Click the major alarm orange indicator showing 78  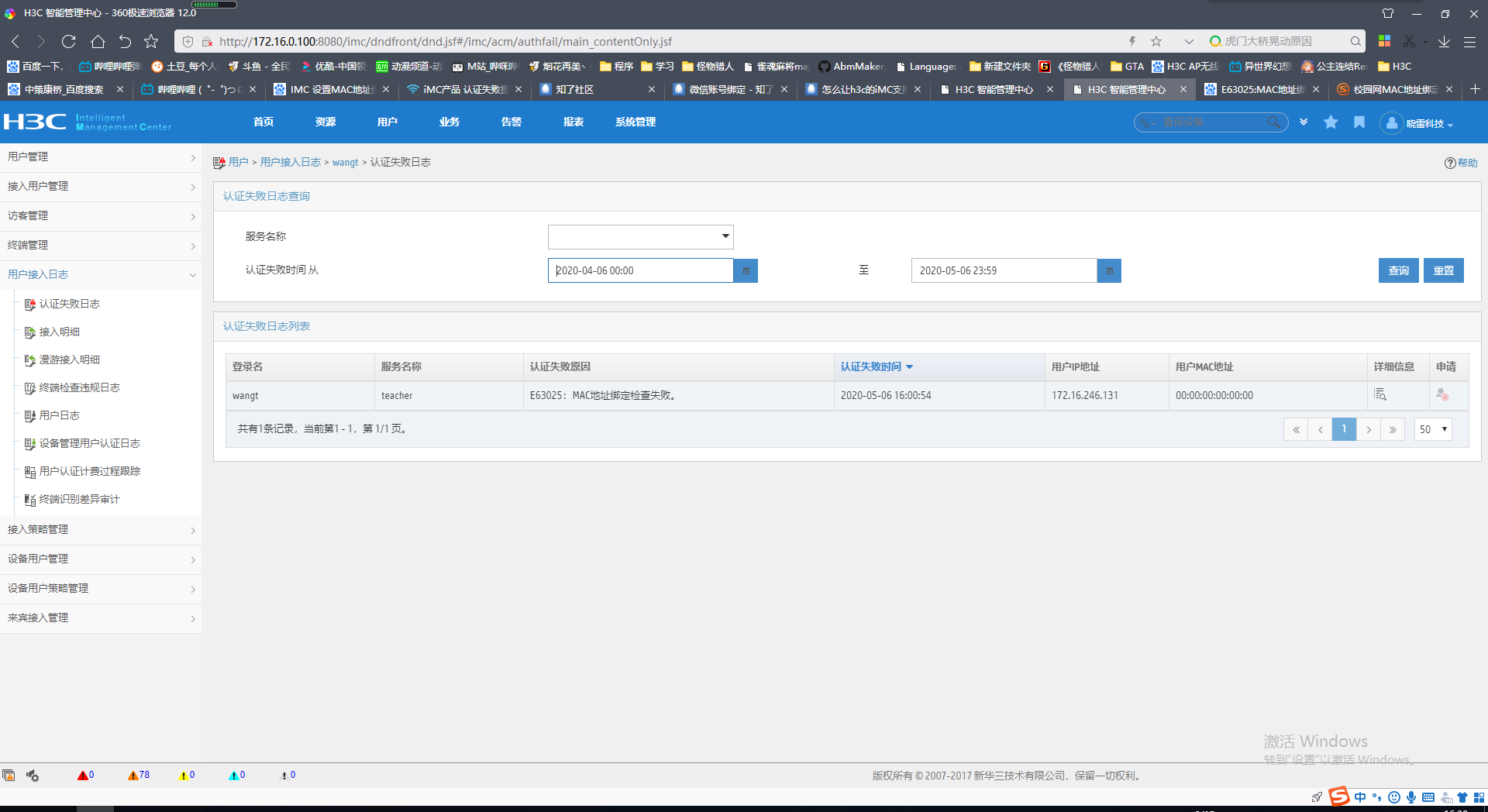(x=139, y=775)
